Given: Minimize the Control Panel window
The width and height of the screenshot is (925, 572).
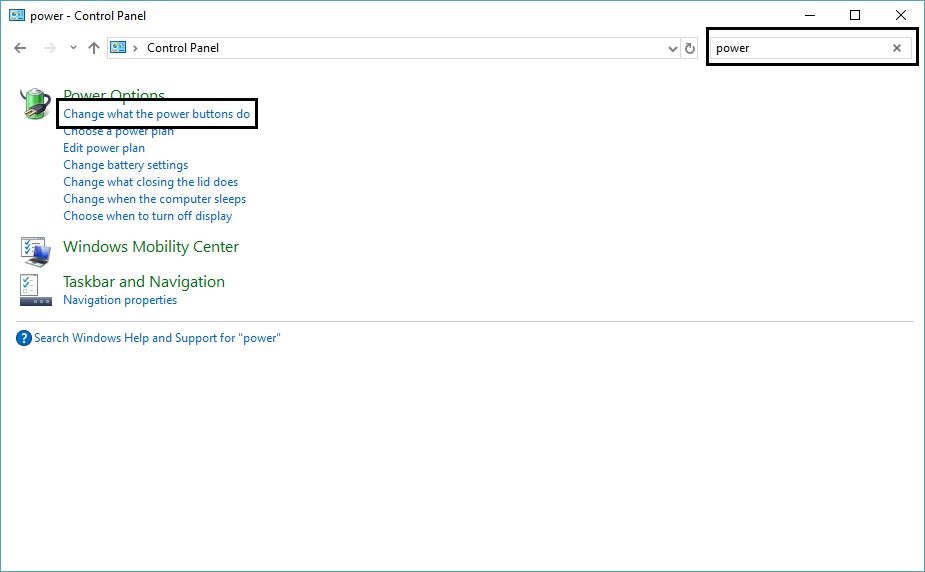Looking at the screenshot, I should pyautogui.click(x=810, y=15).
